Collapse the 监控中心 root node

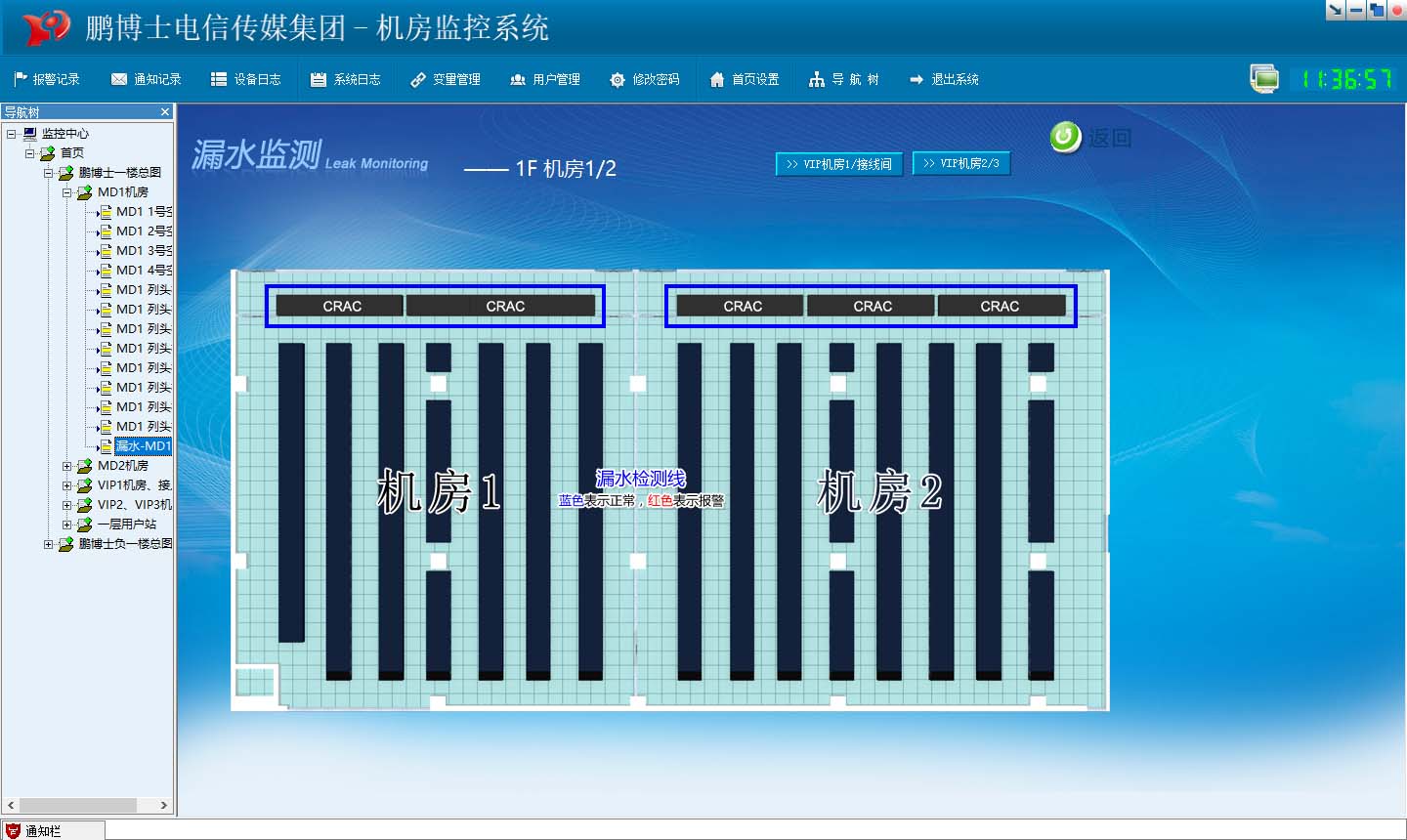pos(11,134)
